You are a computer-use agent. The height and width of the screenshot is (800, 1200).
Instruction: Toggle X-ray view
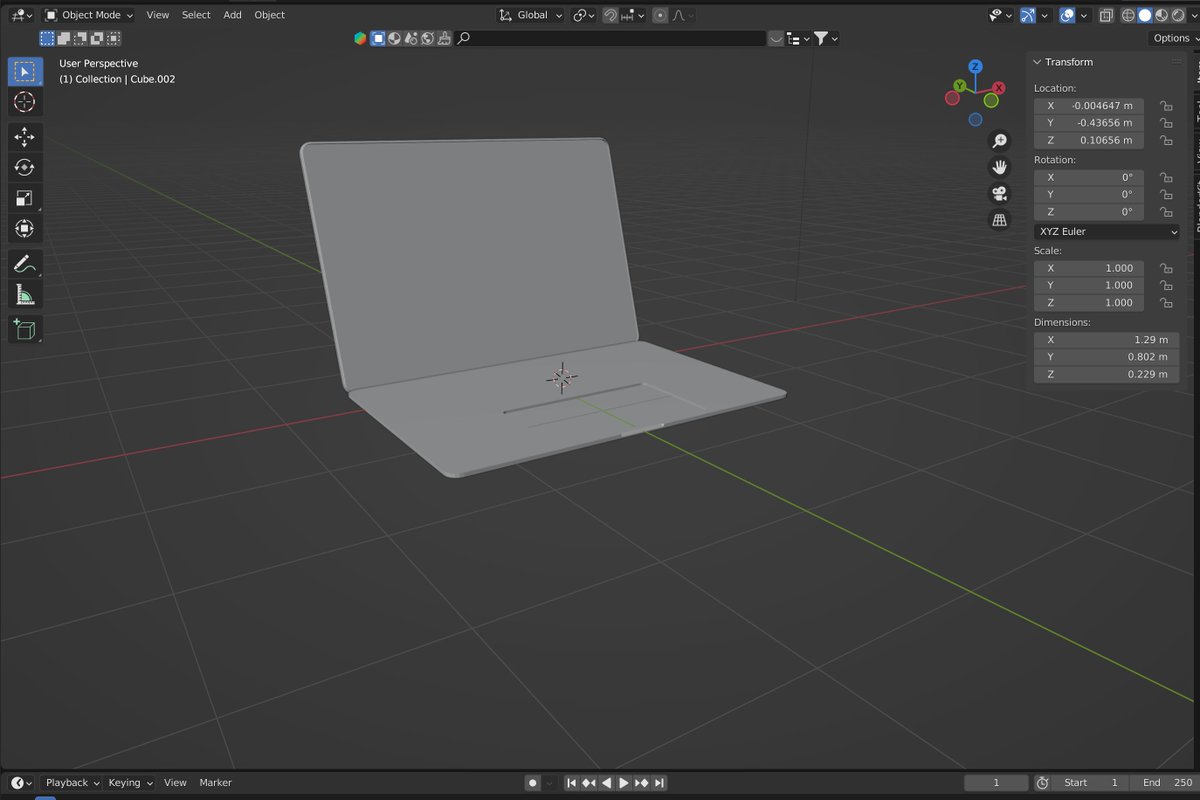pyautogui.click(x=1106, y=15)
